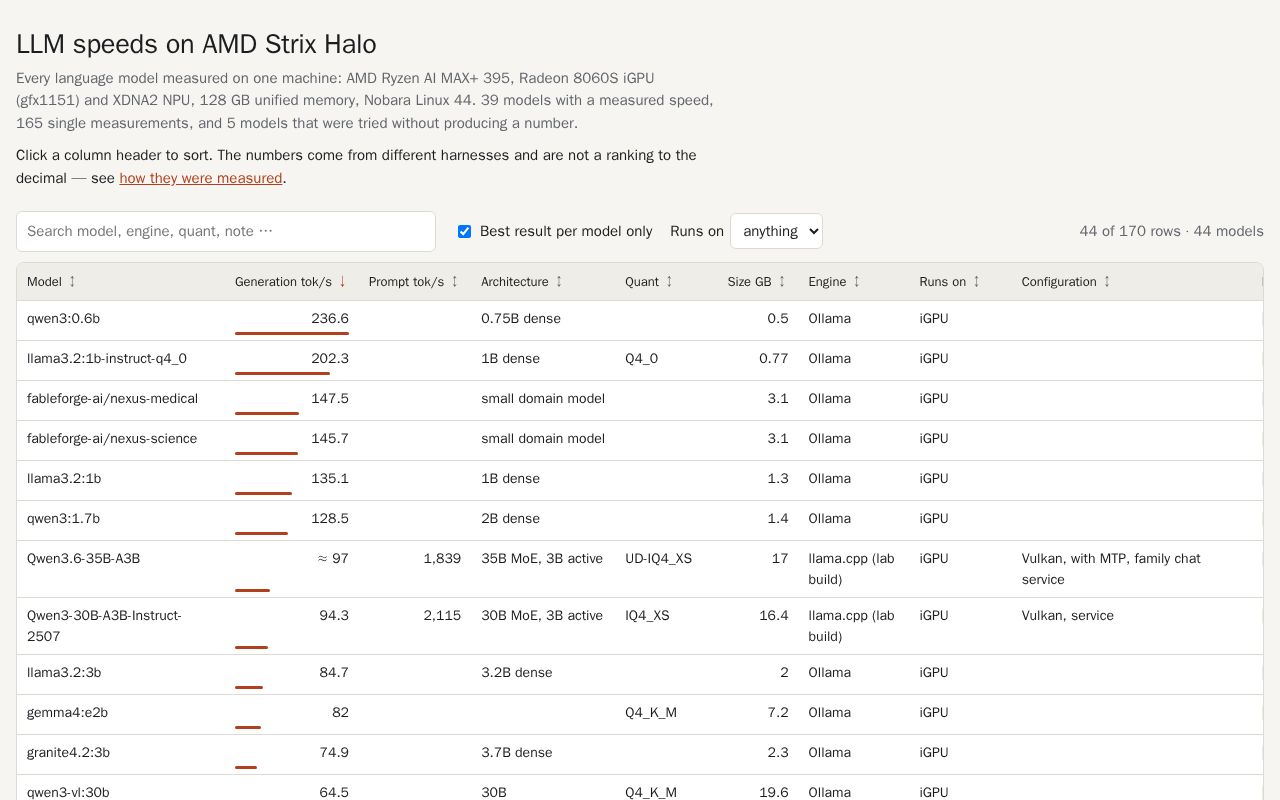
Task: Click the Architecture column sort arrows
Action: point(559,282)
